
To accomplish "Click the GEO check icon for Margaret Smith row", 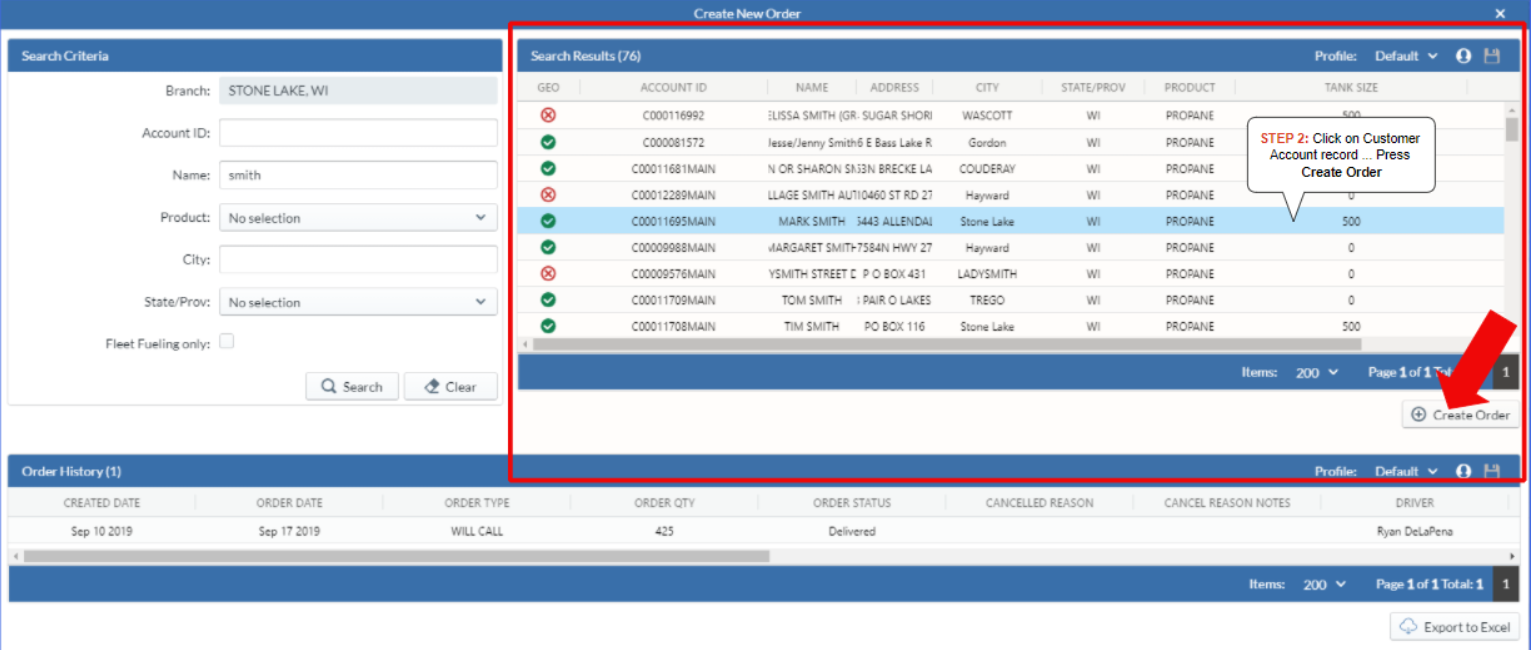I will pyautogui.click(x=548, y=247).
